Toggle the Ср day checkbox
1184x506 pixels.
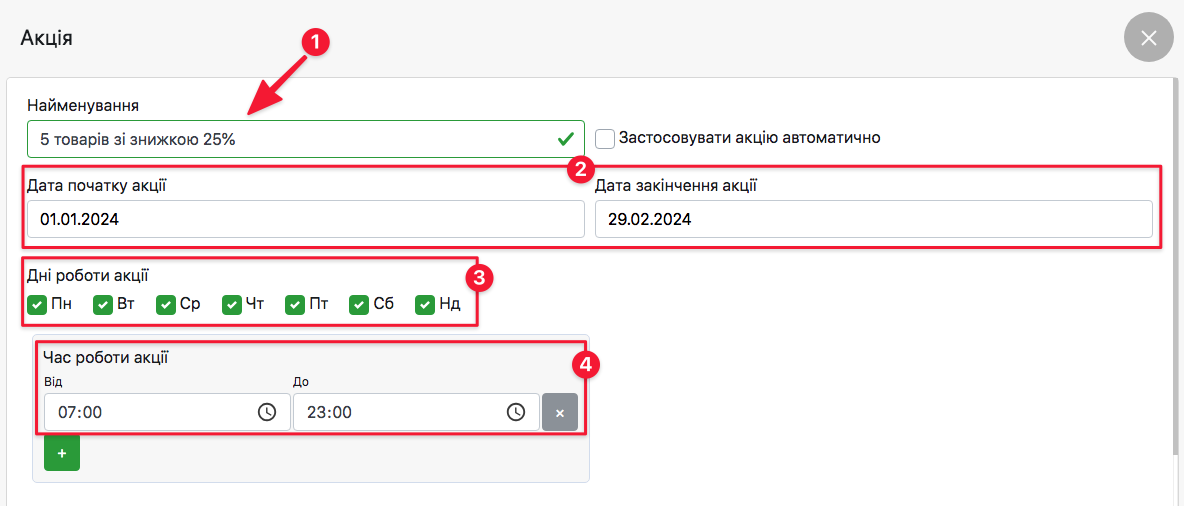[x=166, y=304]
